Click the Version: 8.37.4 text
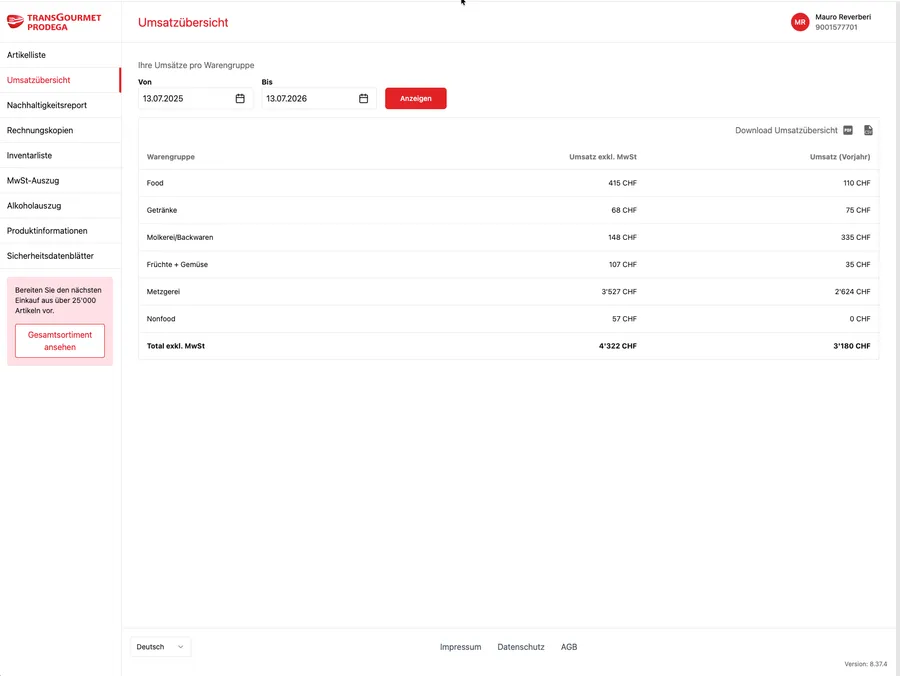The image size is (900, 676). pyautogui.click(x=866, y=664)
